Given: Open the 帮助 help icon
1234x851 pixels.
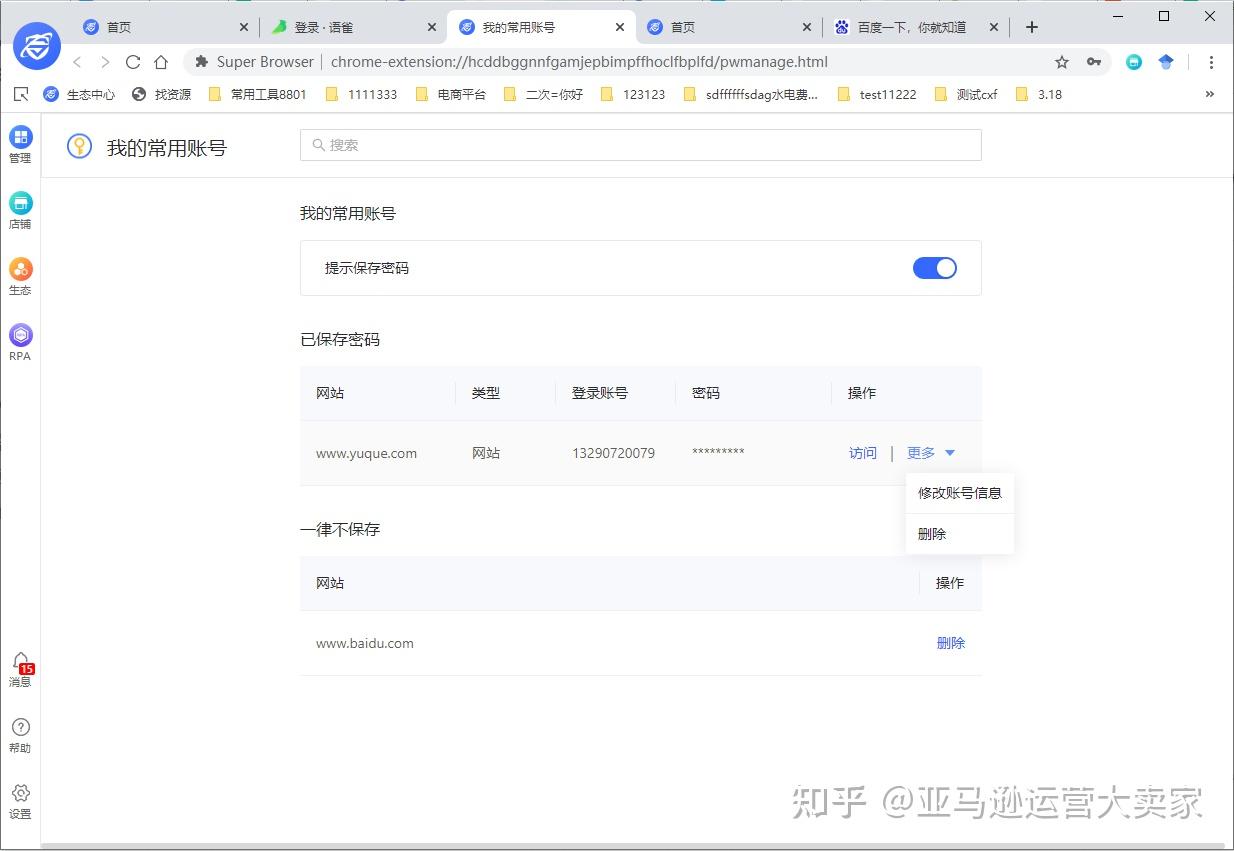Looking at the screenshot, I should (20, 735).
